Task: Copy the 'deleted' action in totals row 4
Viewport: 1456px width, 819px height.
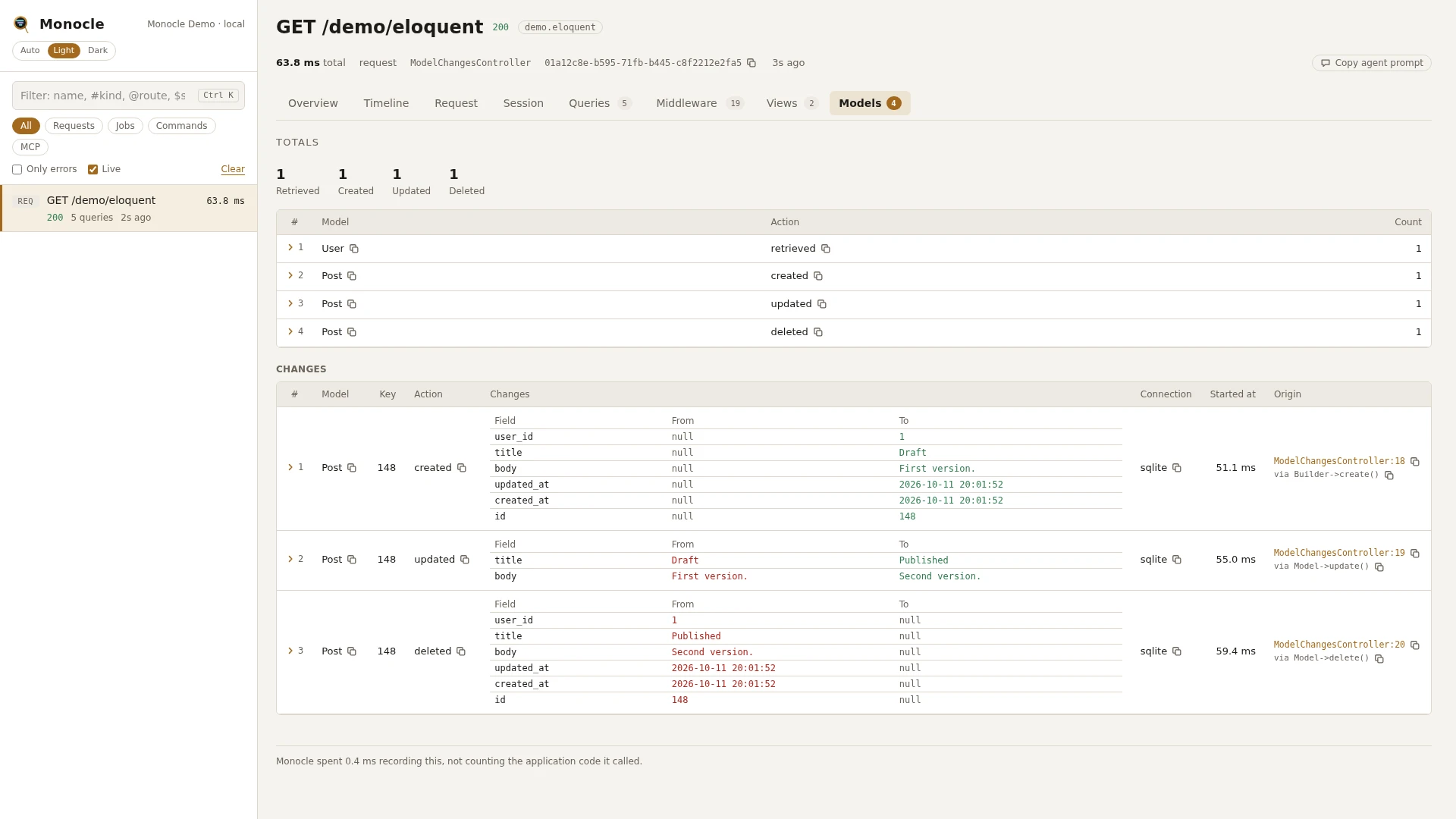Action: click(818, 332)
